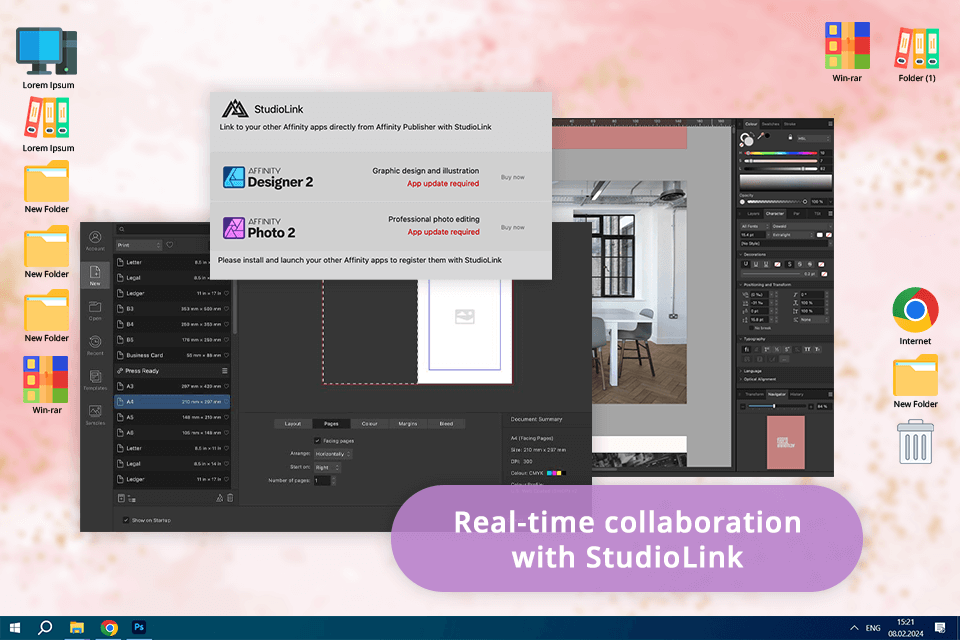The height and width of the screenshot is (640, 960).
Task: Show Recent documents in the sidebar
Action: [95, 345]
